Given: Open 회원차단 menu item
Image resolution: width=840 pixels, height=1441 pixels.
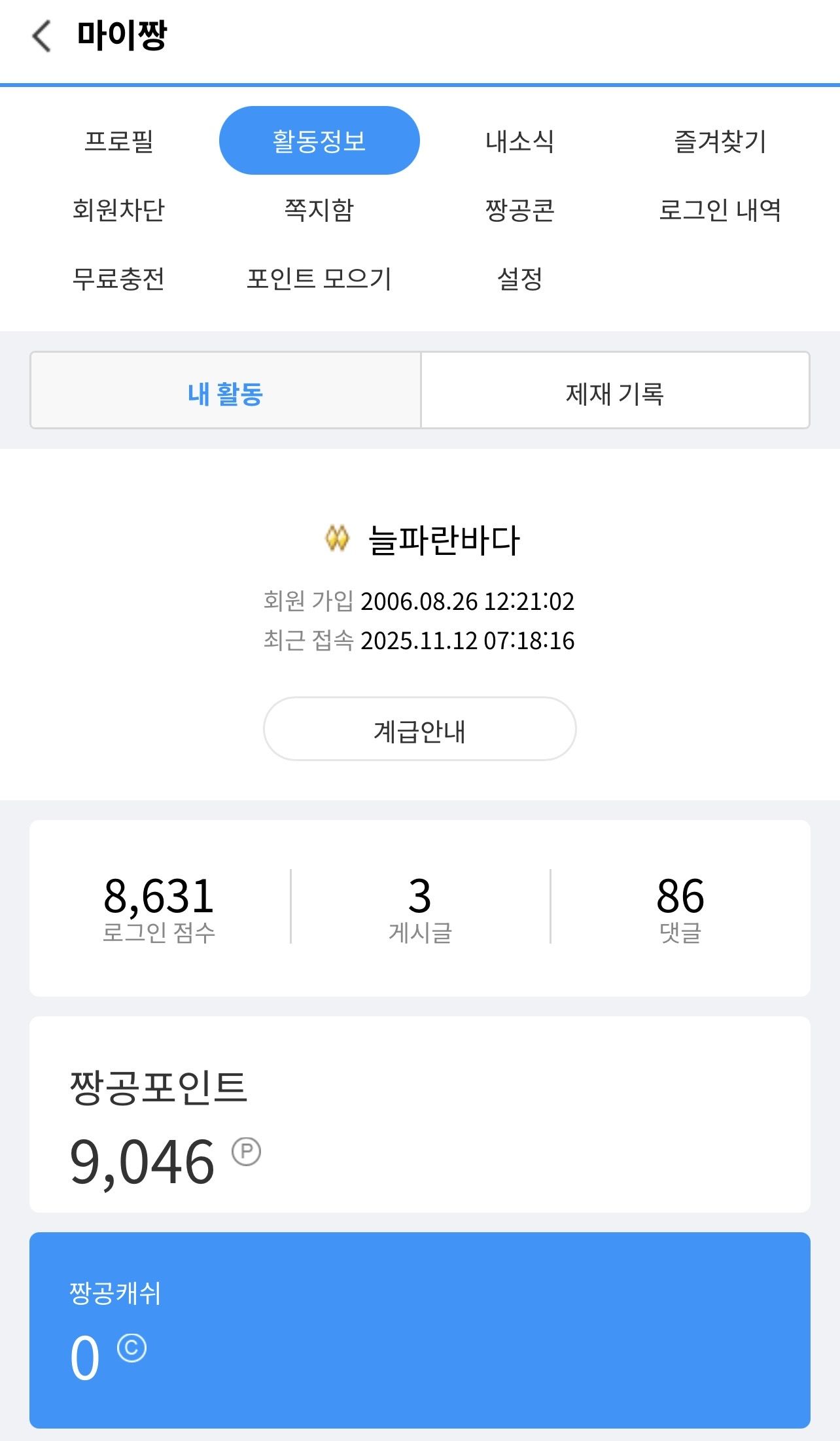Looking at the screenshot, I should pyautogui.click(x=118, y=210).
